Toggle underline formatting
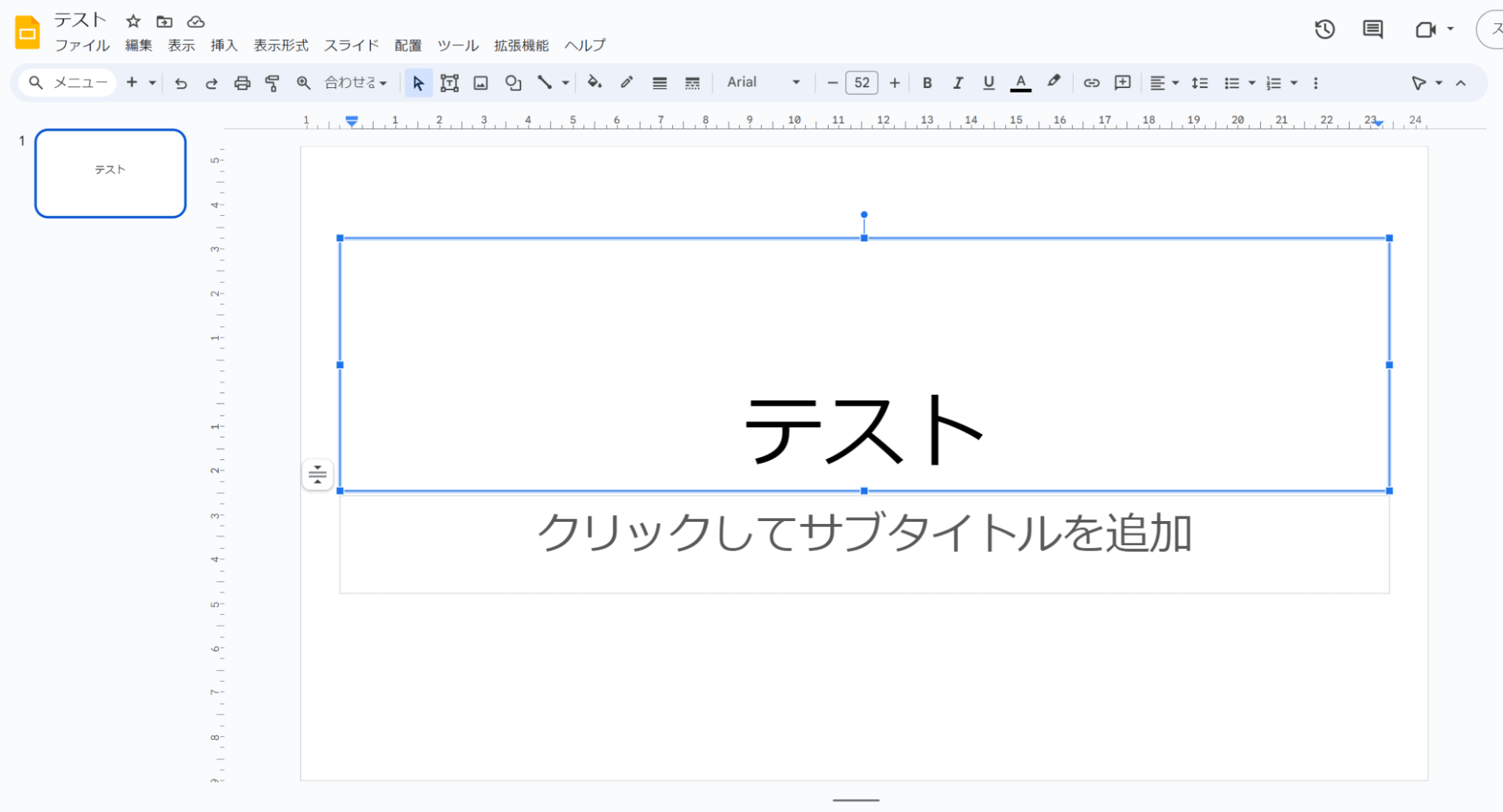 tap(988, 83)
